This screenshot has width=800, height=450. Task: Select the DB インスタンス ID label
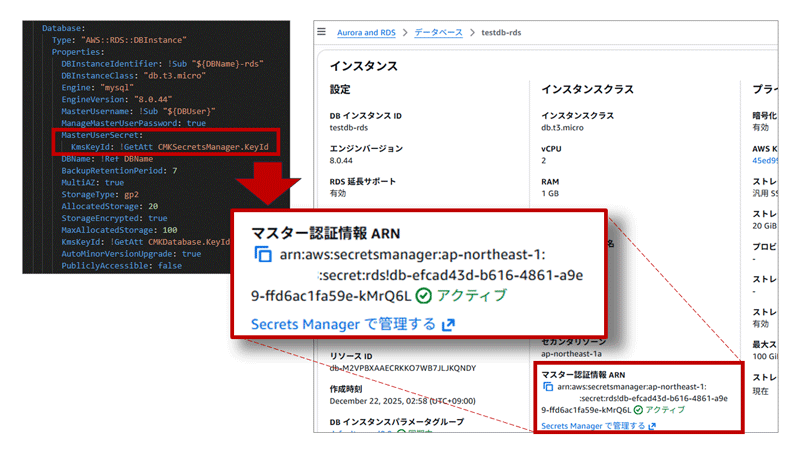point(365,116)
